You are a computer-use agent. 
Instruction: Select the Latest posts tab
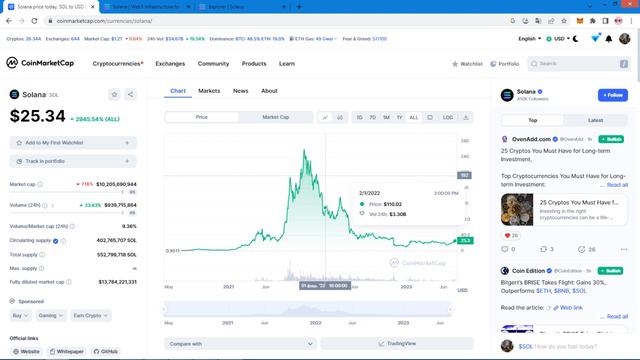coord(595,120)
